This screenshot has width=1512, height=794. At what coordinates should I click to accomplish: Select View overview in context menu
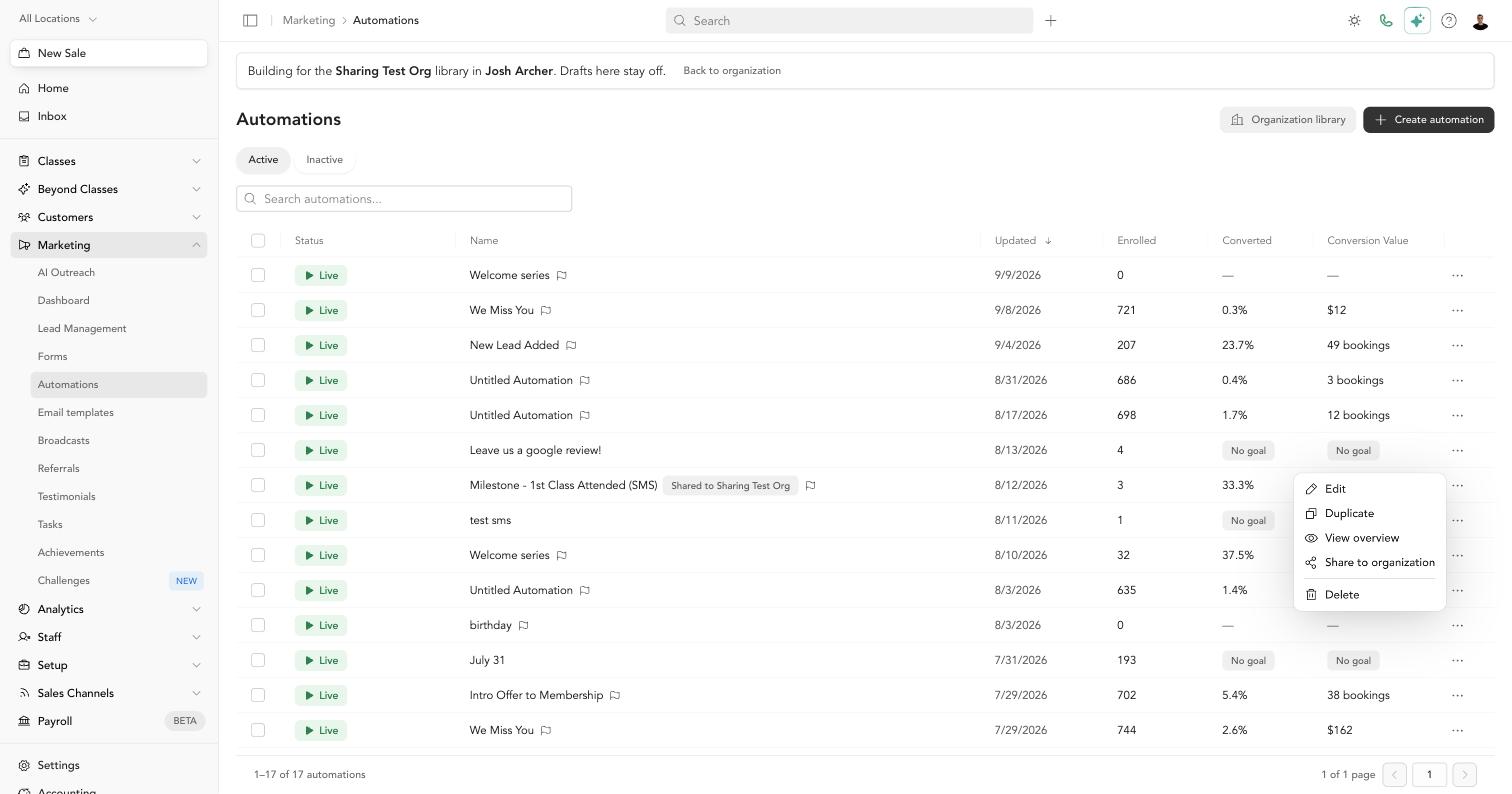coord(1369,538)
